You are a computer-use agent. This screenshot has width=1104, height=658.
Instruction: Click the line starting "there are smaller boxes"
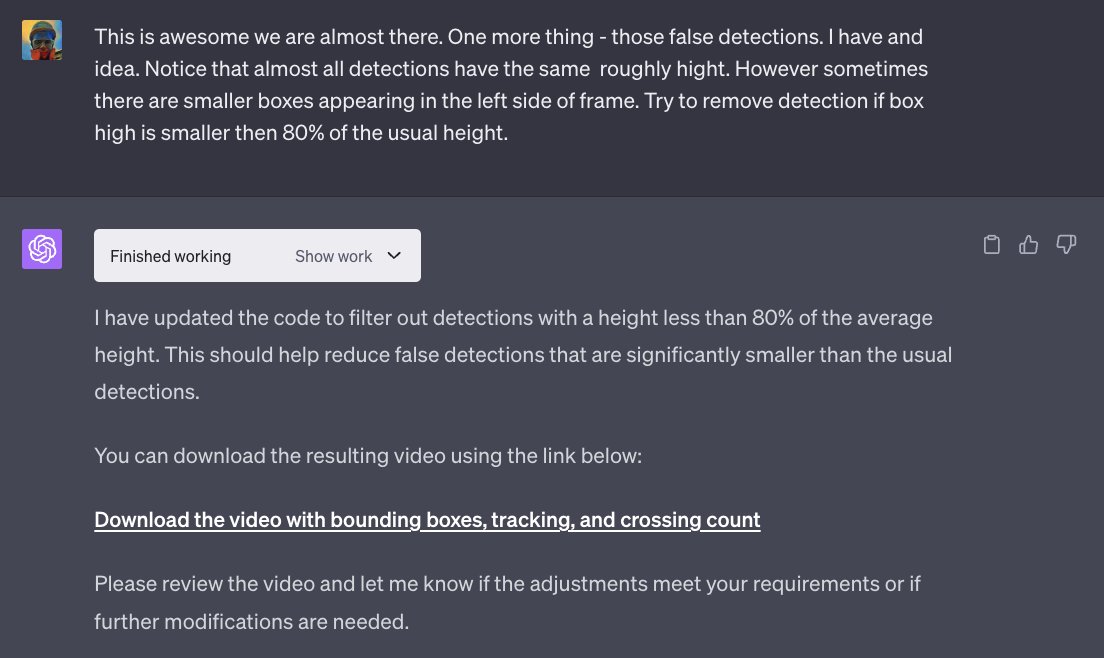coord(511,101)
